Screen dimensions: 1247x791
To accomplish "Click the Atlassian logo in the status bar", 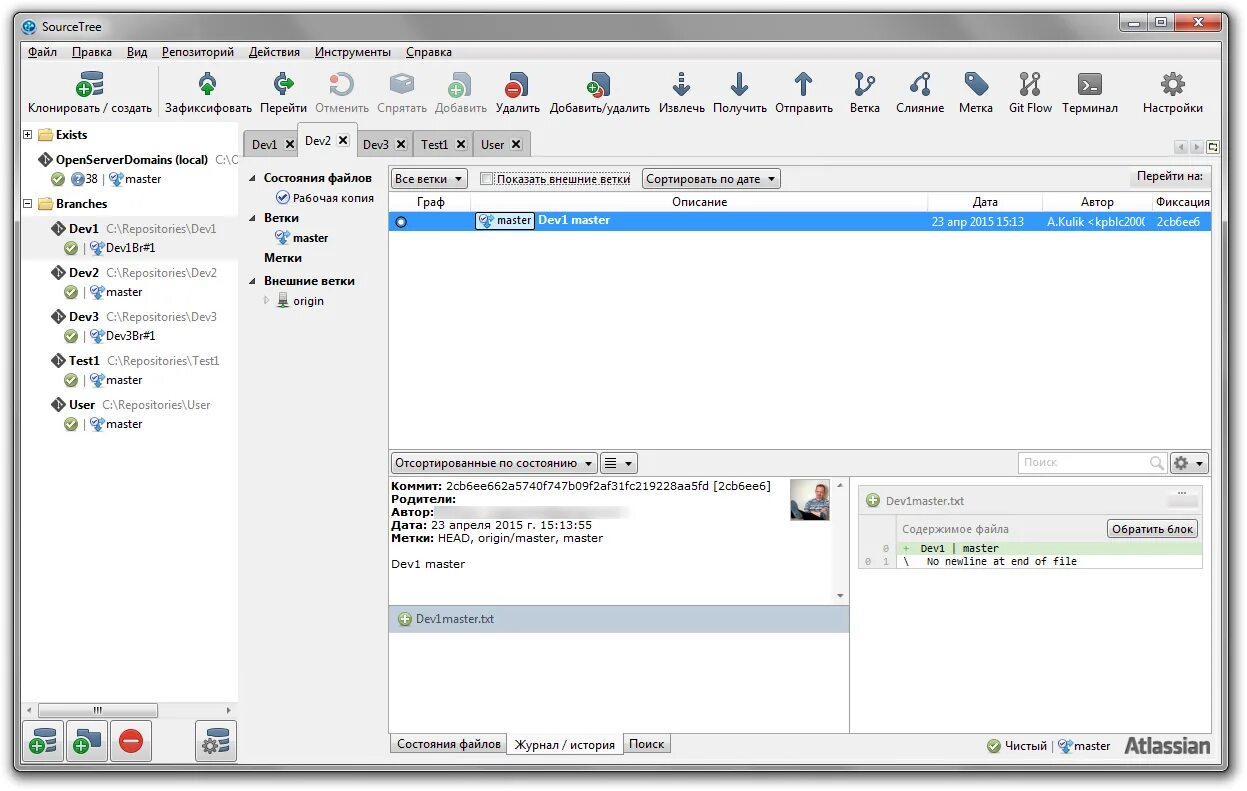I will click(1167, 745).
